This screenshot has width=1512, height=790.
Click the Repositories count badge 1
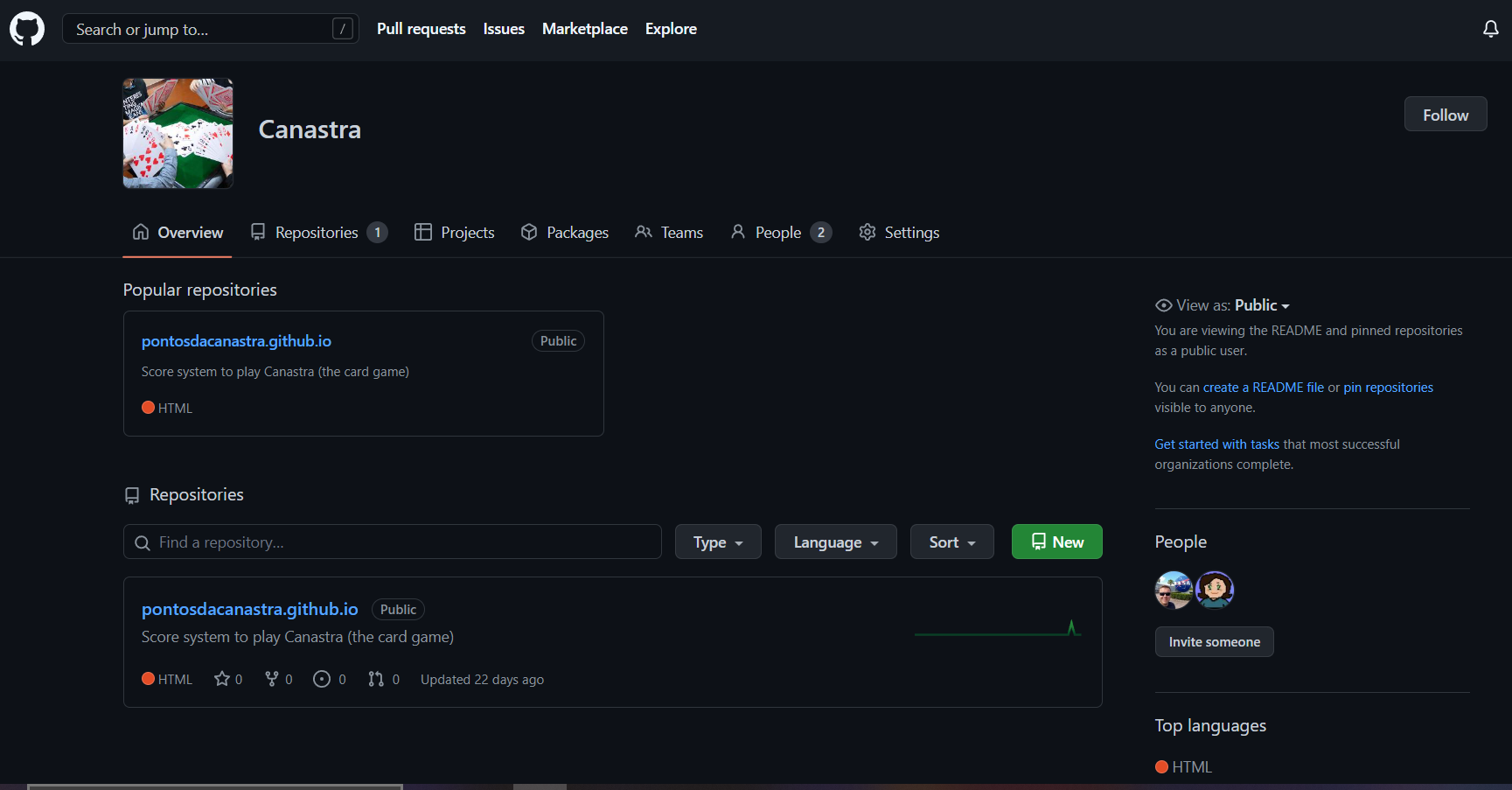pos(377,233)
